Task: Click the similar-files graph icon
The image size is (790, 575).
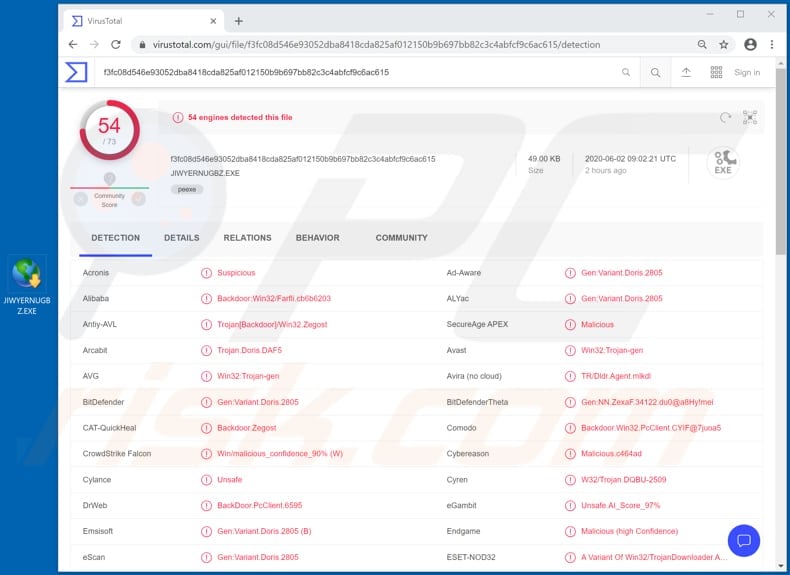Action: click(750, 117)
